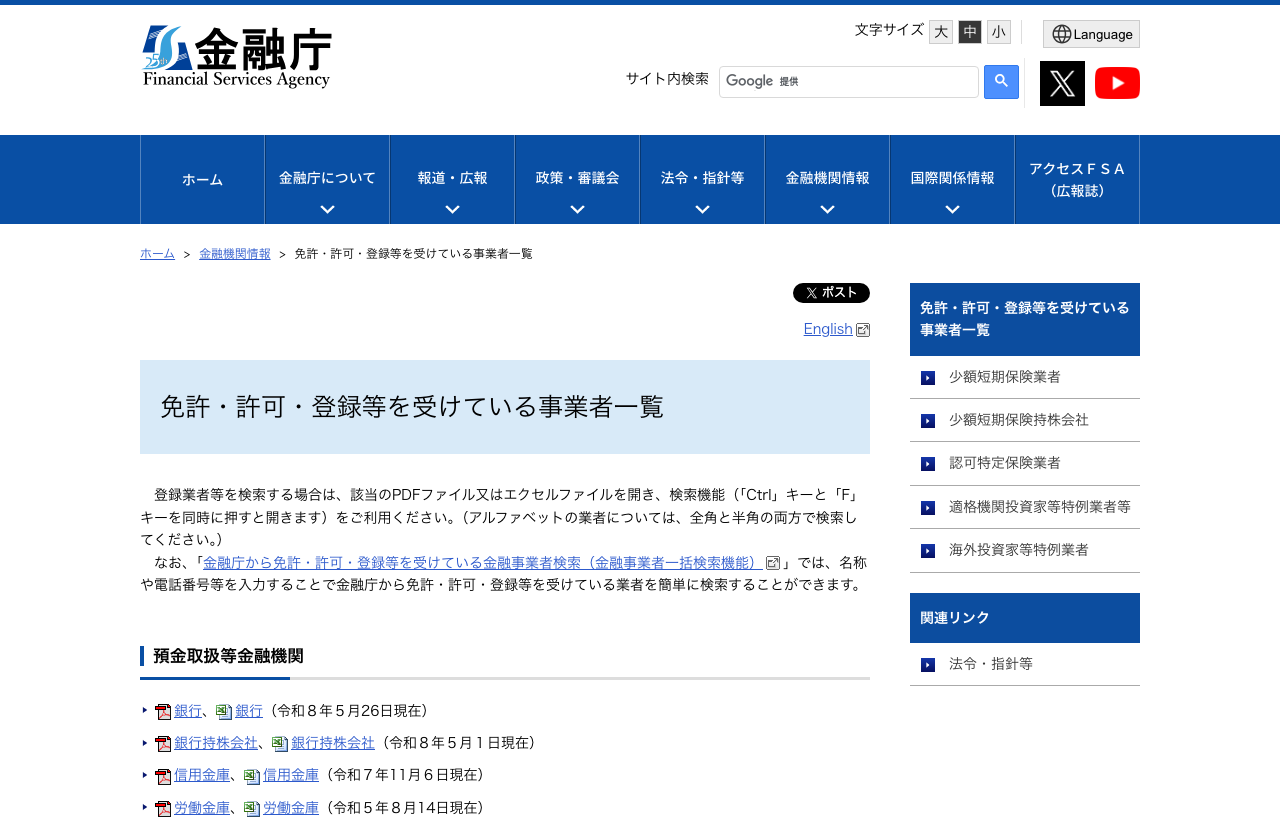Open the 銀行持株会社 Excel file icon

[280, 744]
